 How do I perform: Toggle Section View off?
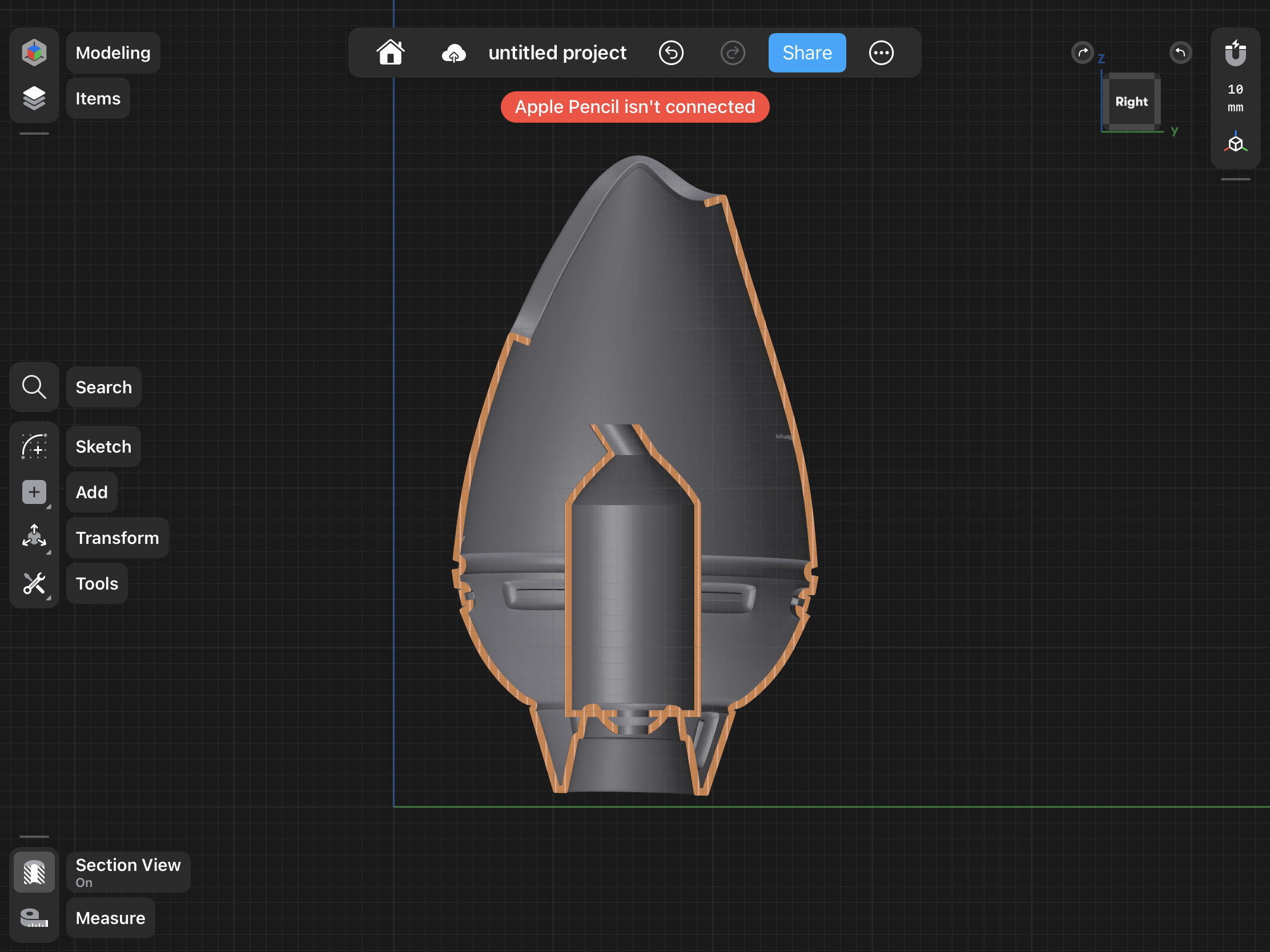(34, 872)
